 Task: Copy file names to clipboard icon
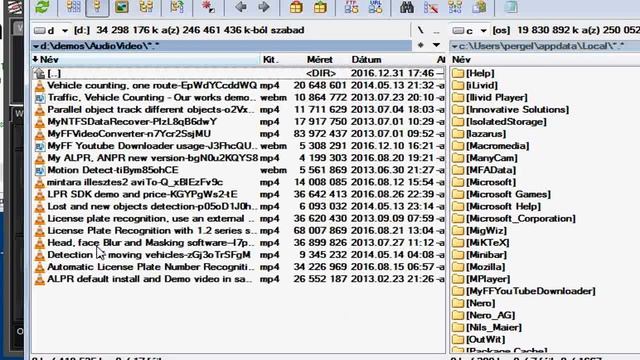[x=479, y=7]
